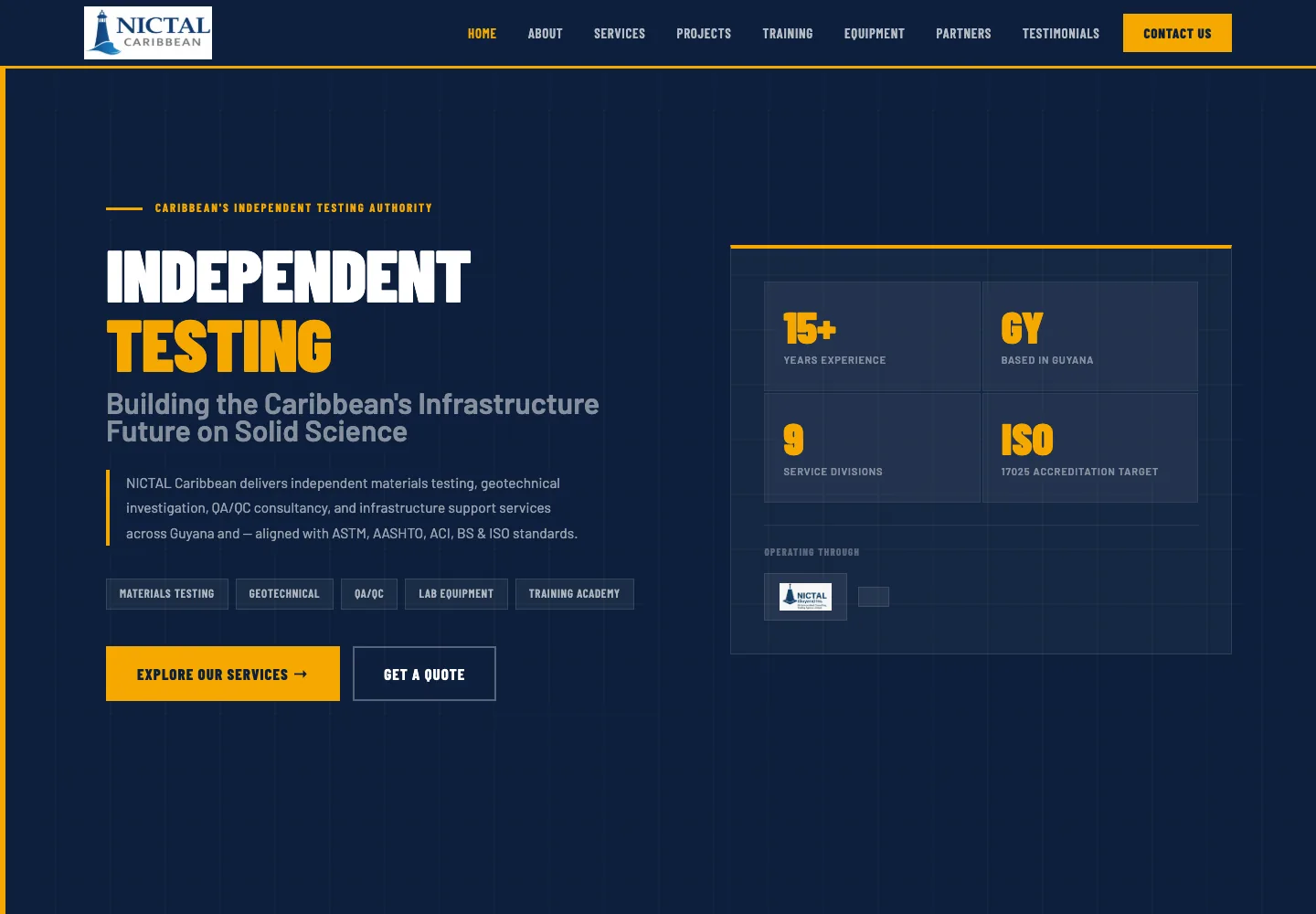
Task: Click the Training Academy tag
Action: pyautogui.click(x=574, y=594)
